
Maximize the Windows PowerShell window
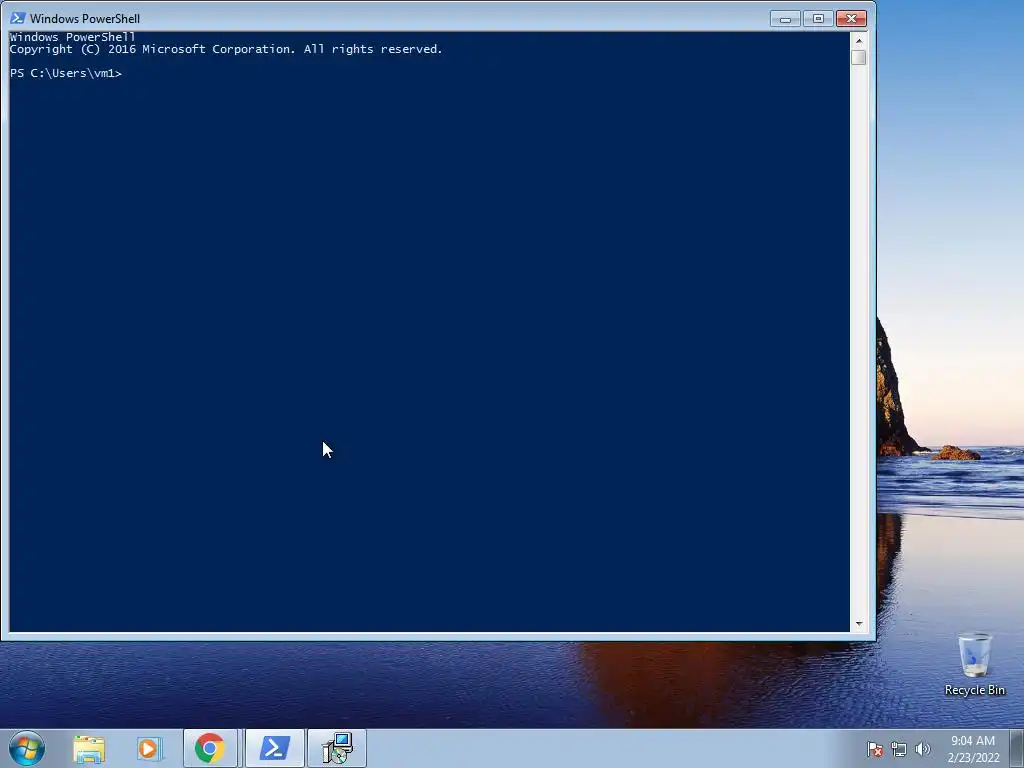pos(818,19)
